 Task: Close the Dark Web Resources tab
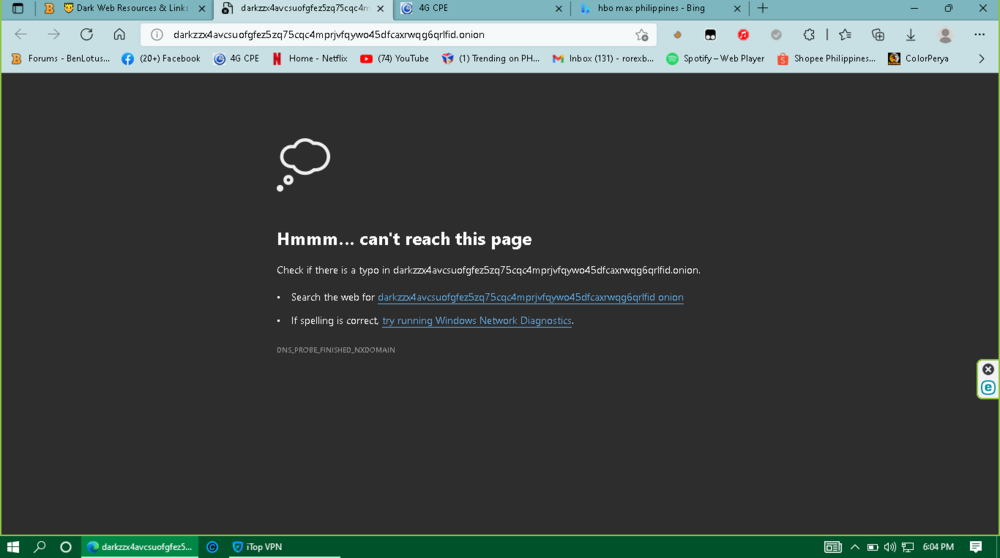(202, 9)
